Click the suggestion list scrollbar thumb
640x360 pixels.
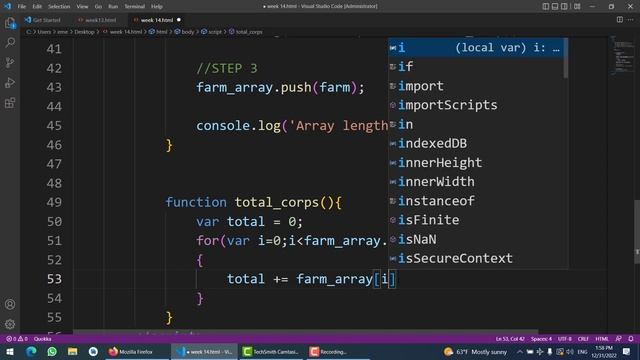pyautogui.click(x=566, y=58)
